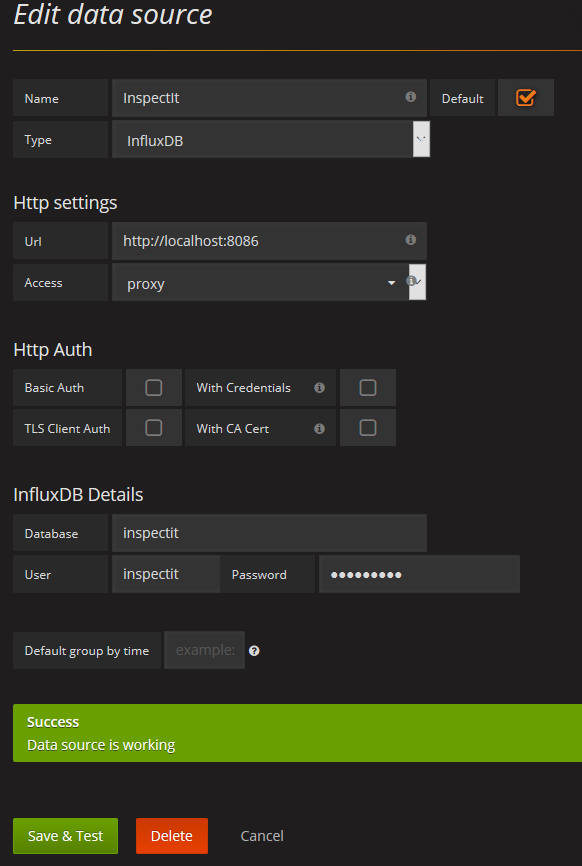Image resolution: width=582 pixels, height=866 pixels.
Task: Click the info icon in Name field
Action: pos(410,97)
